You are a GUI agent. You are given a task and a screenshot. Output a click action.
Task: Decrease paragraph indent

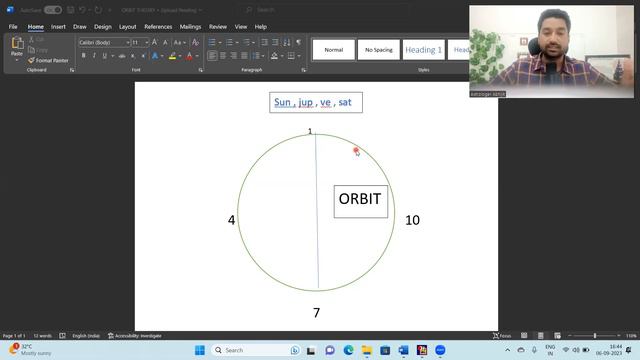tap(264, 42)
